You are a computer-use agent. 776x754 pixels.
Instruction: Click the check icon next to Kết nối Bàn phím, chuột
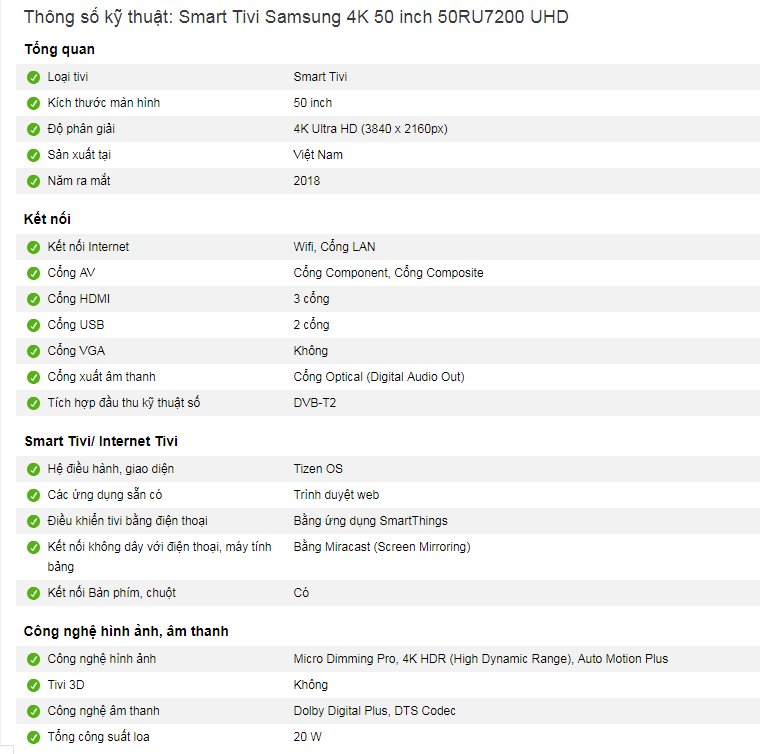(x=34, y=593)
